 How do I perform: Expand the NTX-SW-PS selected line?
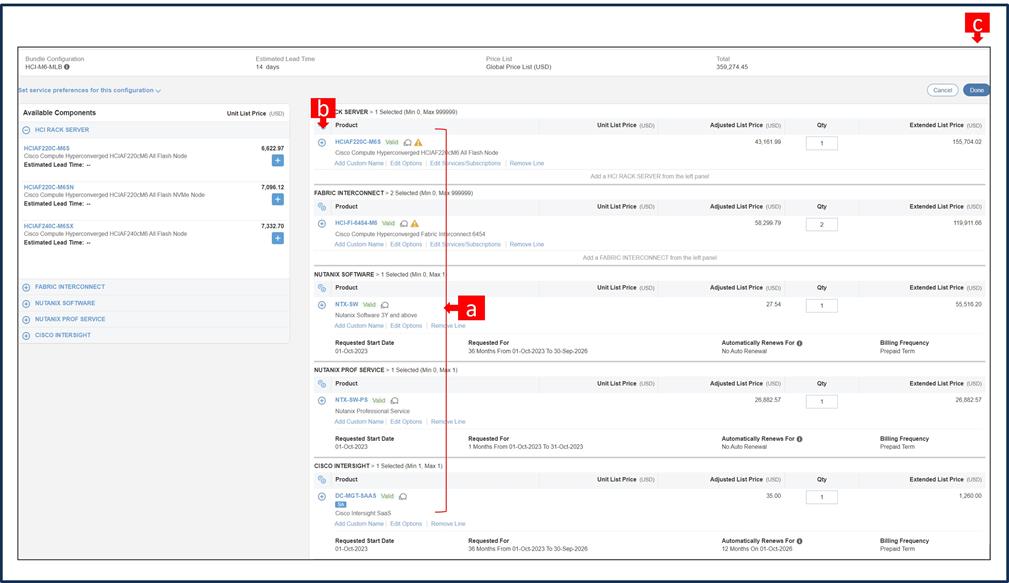point(322,400)
